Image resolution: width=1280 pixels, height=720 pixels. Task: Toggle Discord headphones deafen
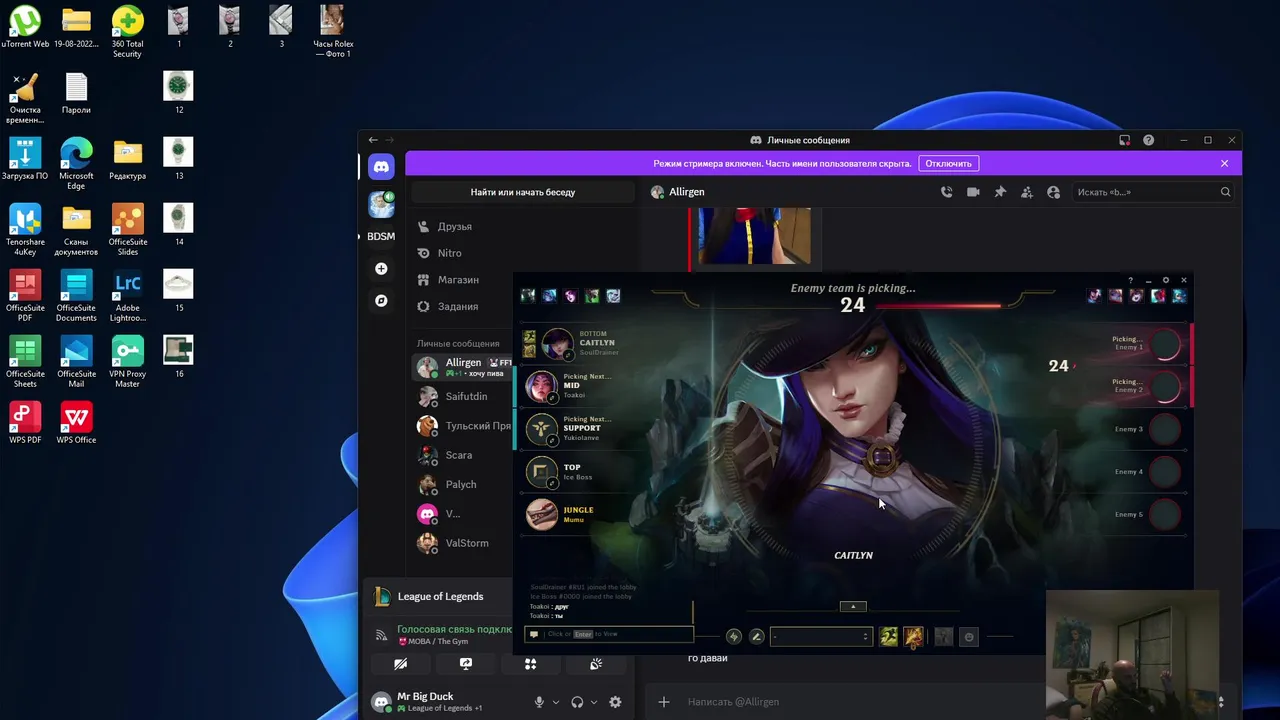tap(577, 703)
